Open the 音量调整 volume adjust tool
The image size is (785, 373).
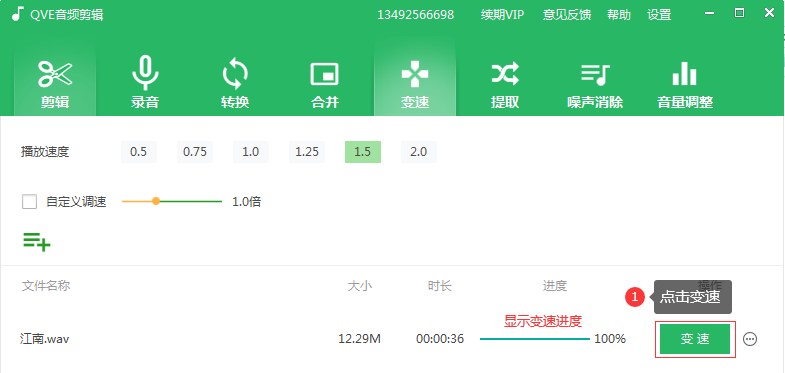click(685, 84)
